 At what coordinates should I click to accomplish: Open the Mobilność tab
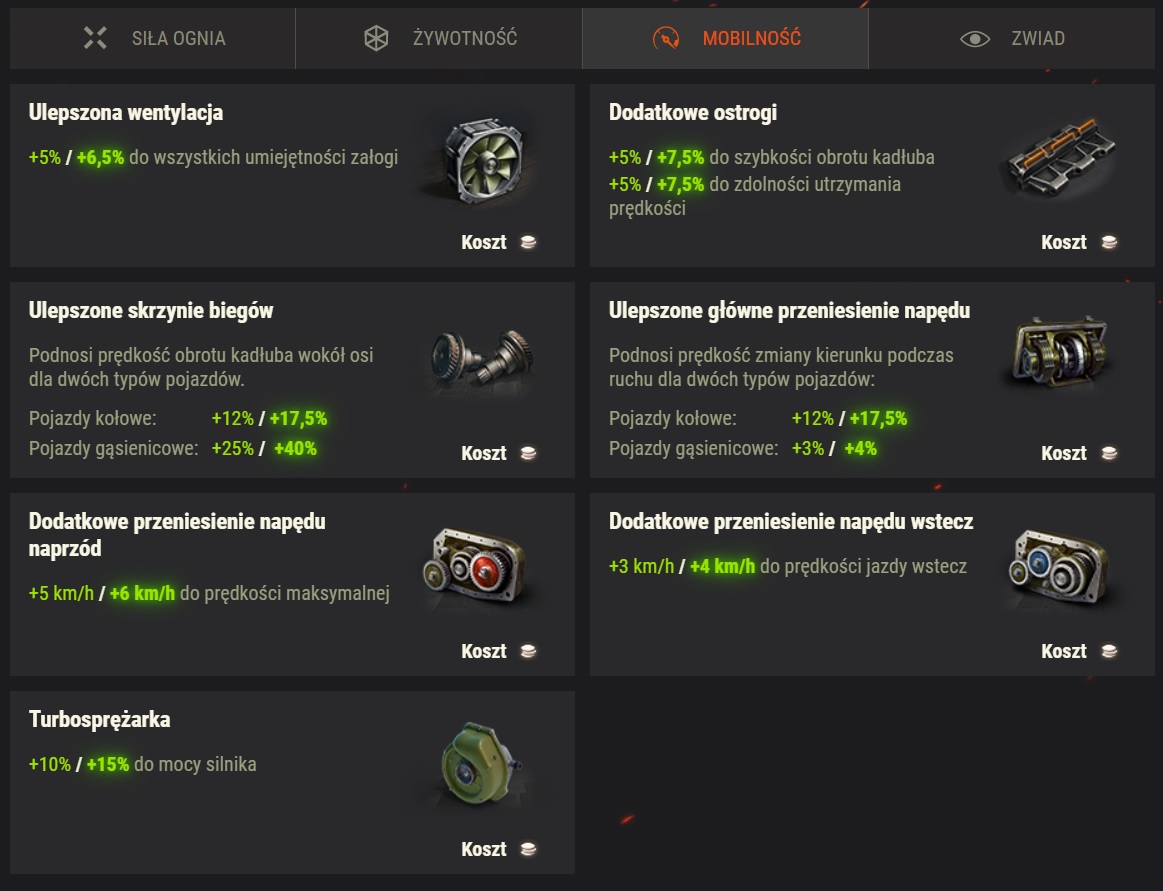tap(725, 39)
